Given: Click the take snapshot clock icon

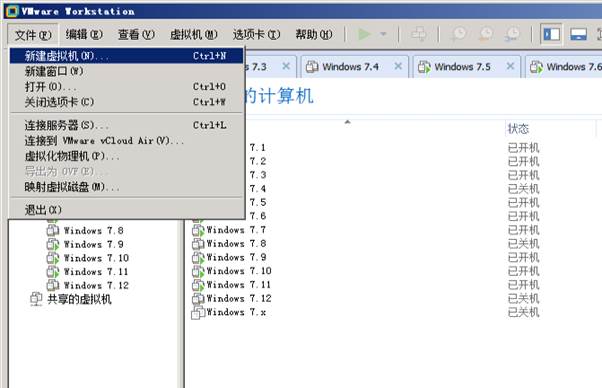Looking at the screenshot, I should pyautogui.click(x=459, y=35).
